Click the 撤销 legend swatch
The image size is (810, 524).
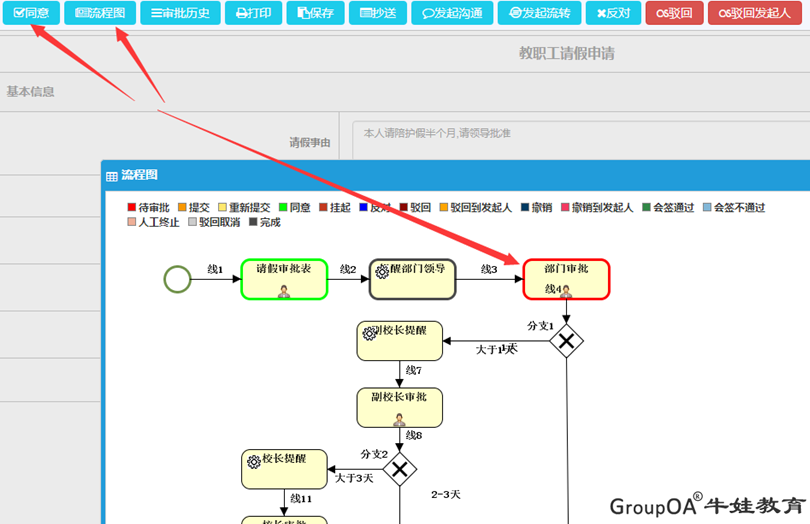click(525, 207)
